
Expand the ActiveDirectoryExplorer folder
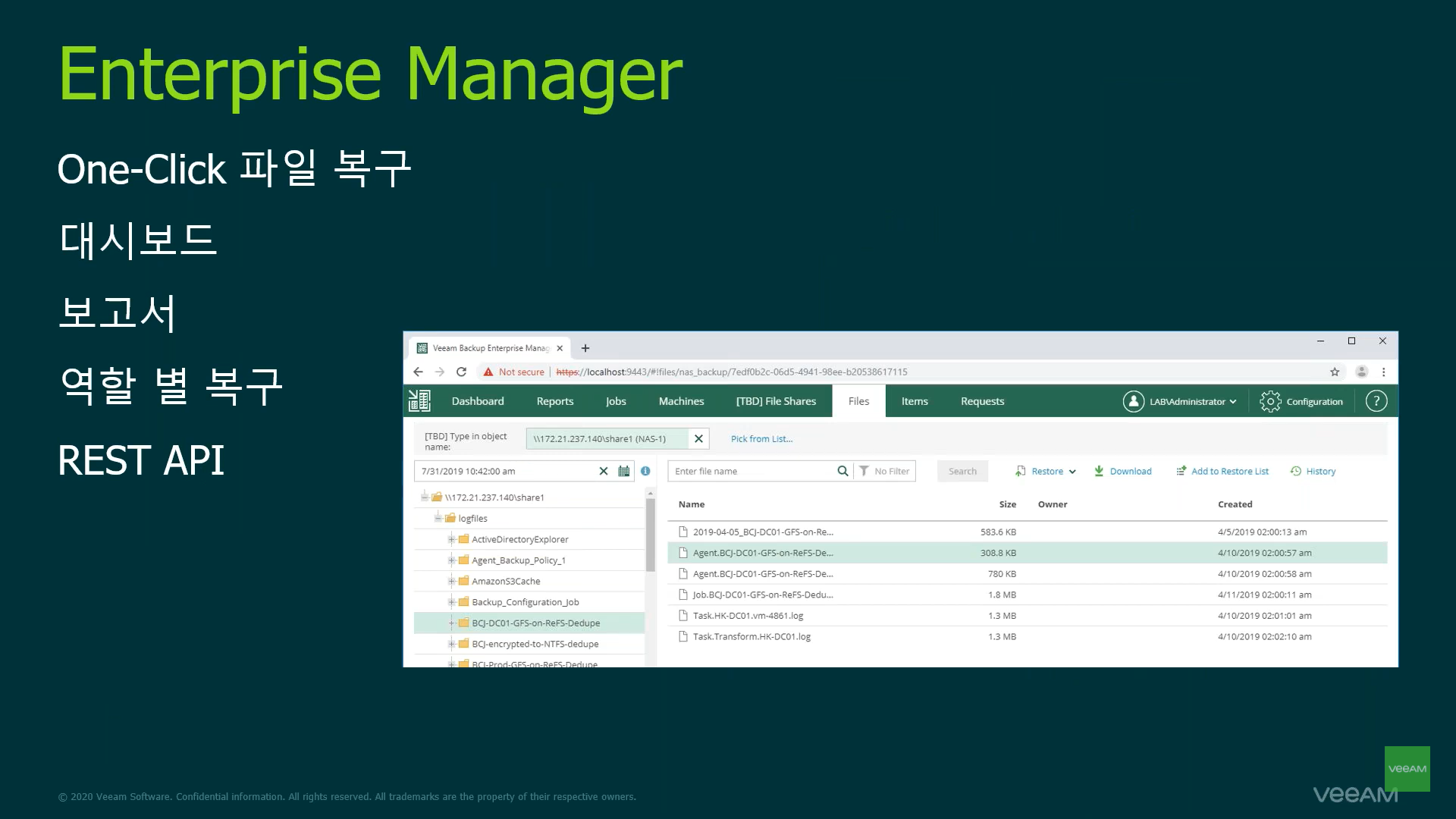[451, 539]
